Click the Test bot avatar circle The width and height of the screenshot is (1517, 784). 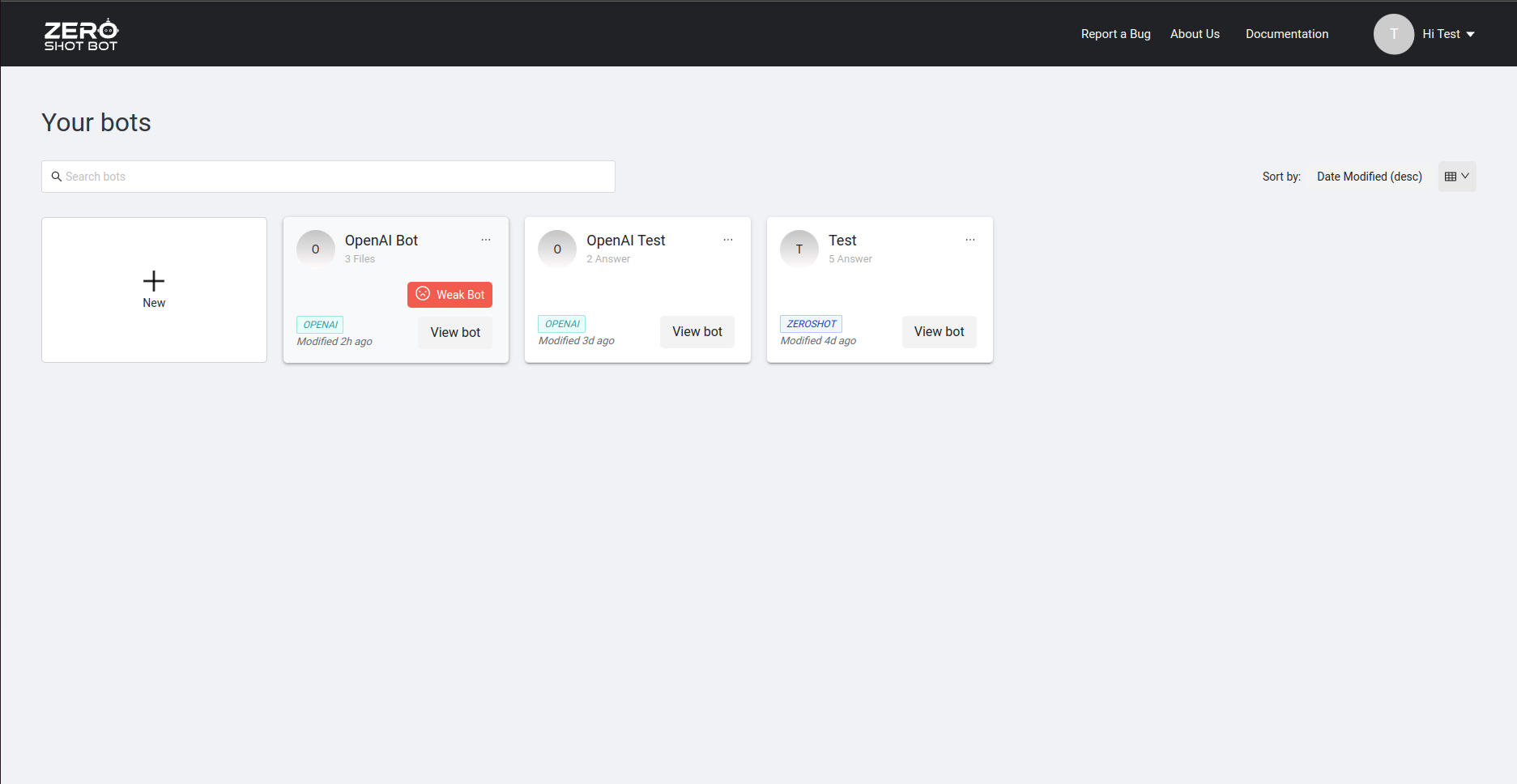[799, 249]
